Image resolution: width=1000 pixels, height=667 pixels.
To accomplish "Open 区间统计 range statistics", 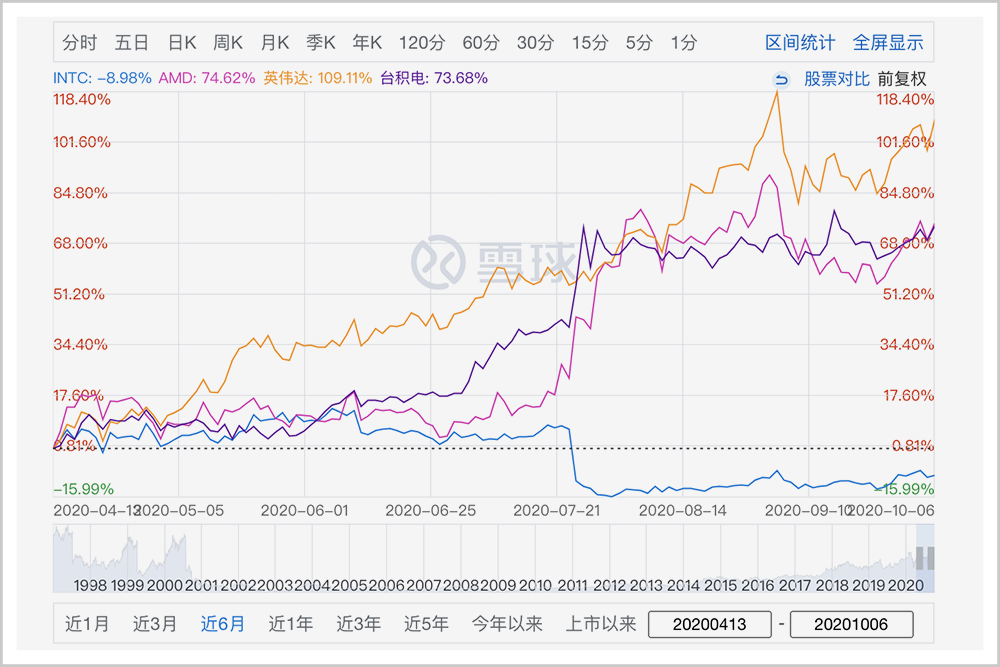I will [800, 43].
